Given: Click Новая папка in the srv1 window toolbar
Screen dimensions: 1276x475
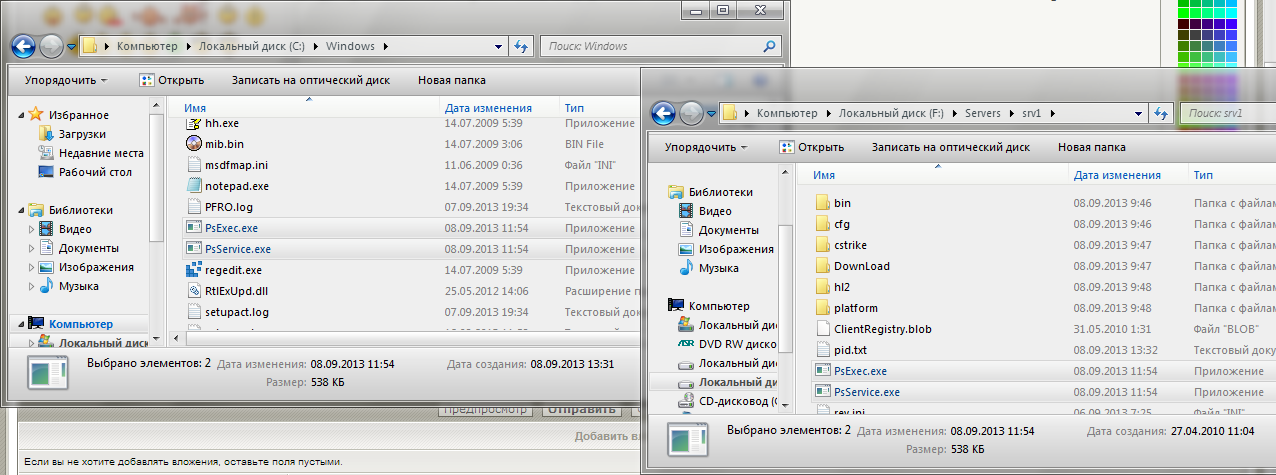Looking at the screenshot, I should [x=1091, y=147].
